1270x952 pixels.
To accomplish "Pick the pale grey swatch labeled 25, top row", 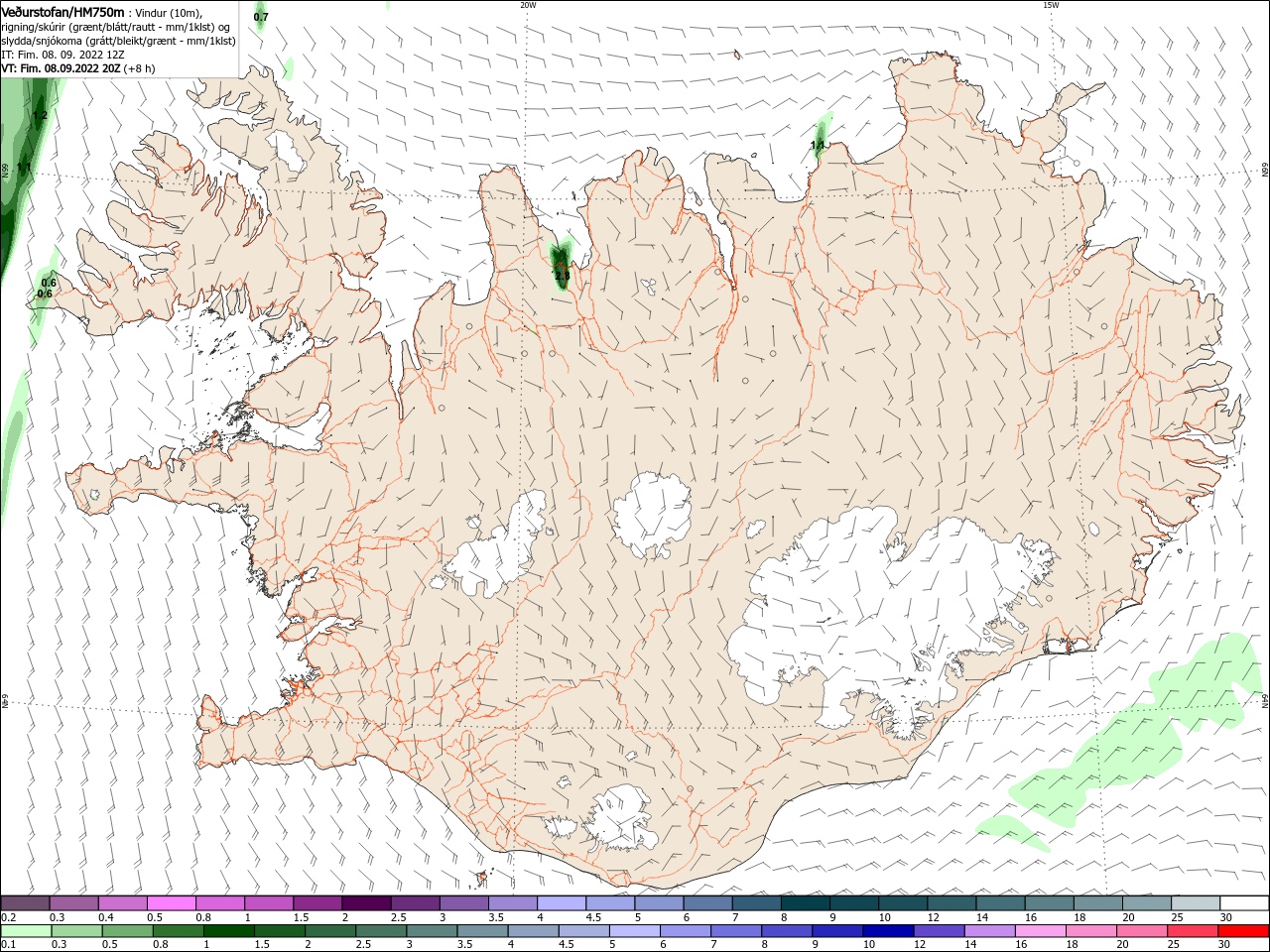I will [x=1196, y=903].
